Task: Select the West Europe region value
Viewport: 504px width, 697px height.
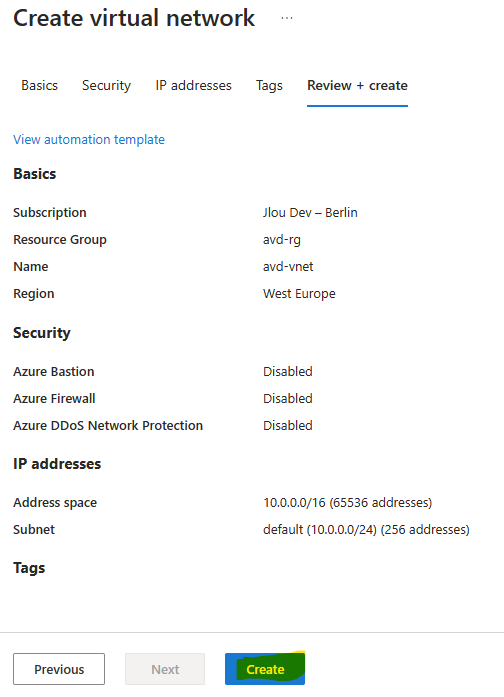Action: 299,294
